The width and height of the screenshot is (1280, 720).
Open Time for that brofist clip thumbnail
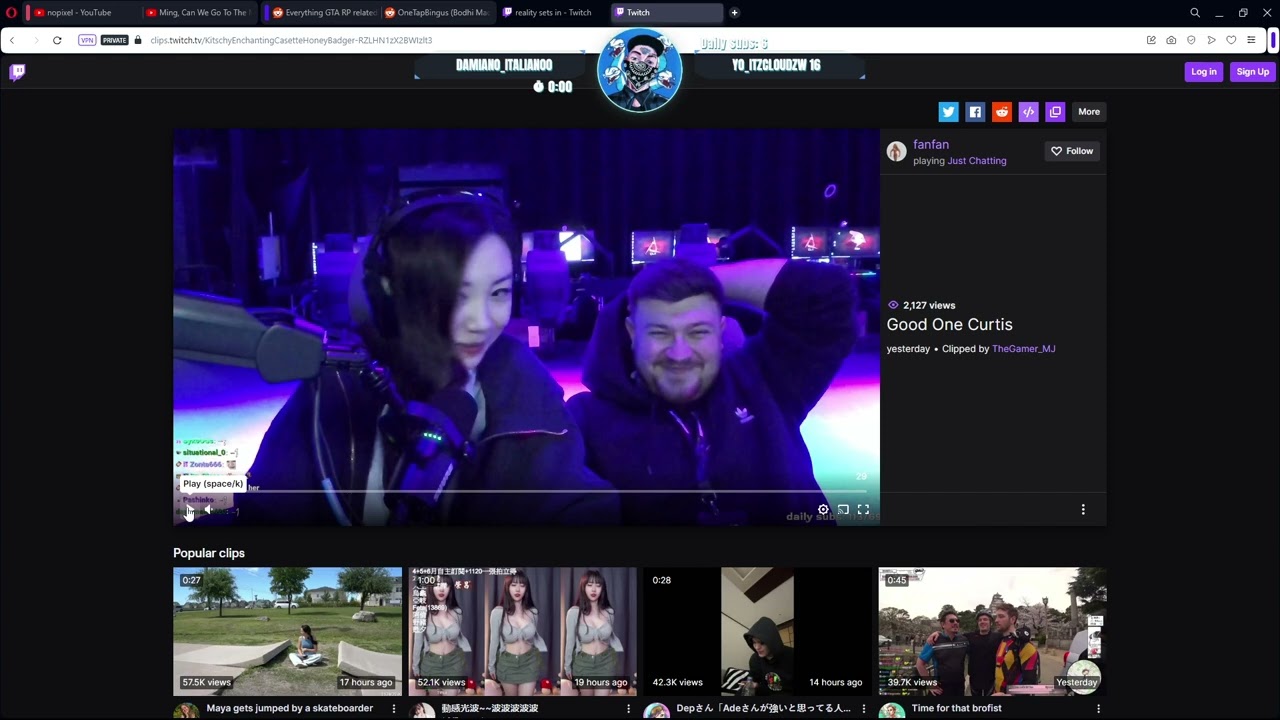pyautogui.click(x=992, y=631)
